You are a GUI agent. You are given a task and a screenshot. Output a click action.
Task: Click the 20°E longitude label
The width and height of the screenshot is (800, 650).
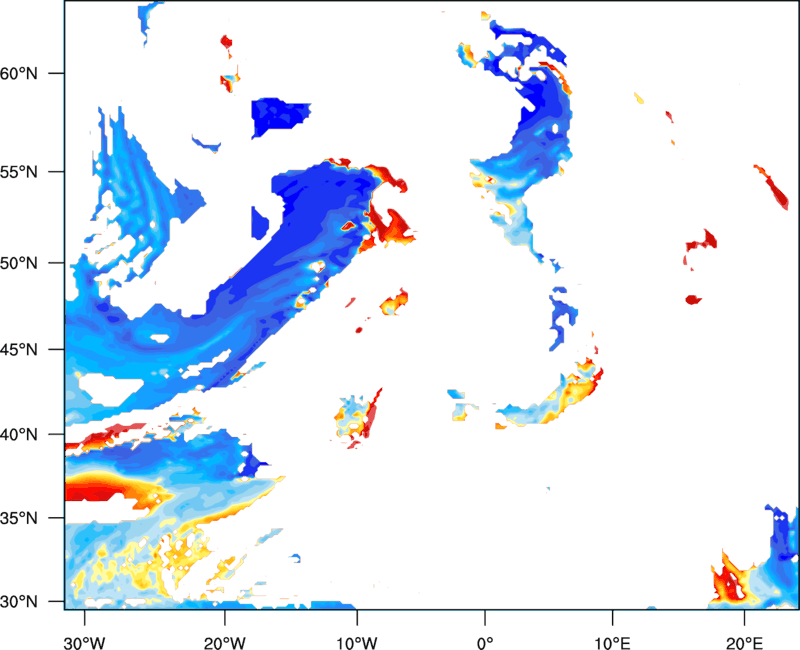click(x=744, y=643)
